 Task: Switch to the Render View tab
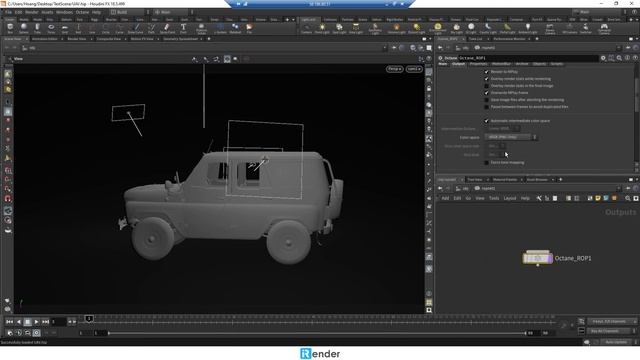[77, 39]
